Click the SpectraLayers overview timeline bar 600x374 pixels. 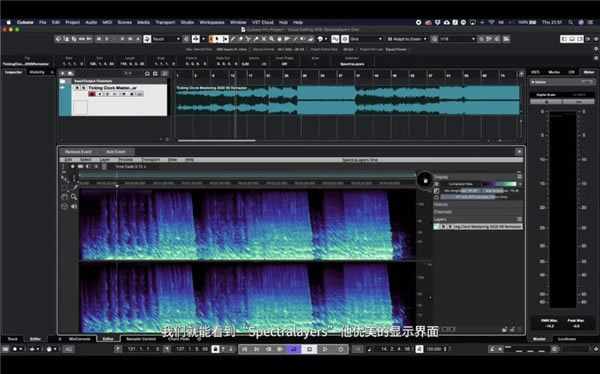point(247,175)
